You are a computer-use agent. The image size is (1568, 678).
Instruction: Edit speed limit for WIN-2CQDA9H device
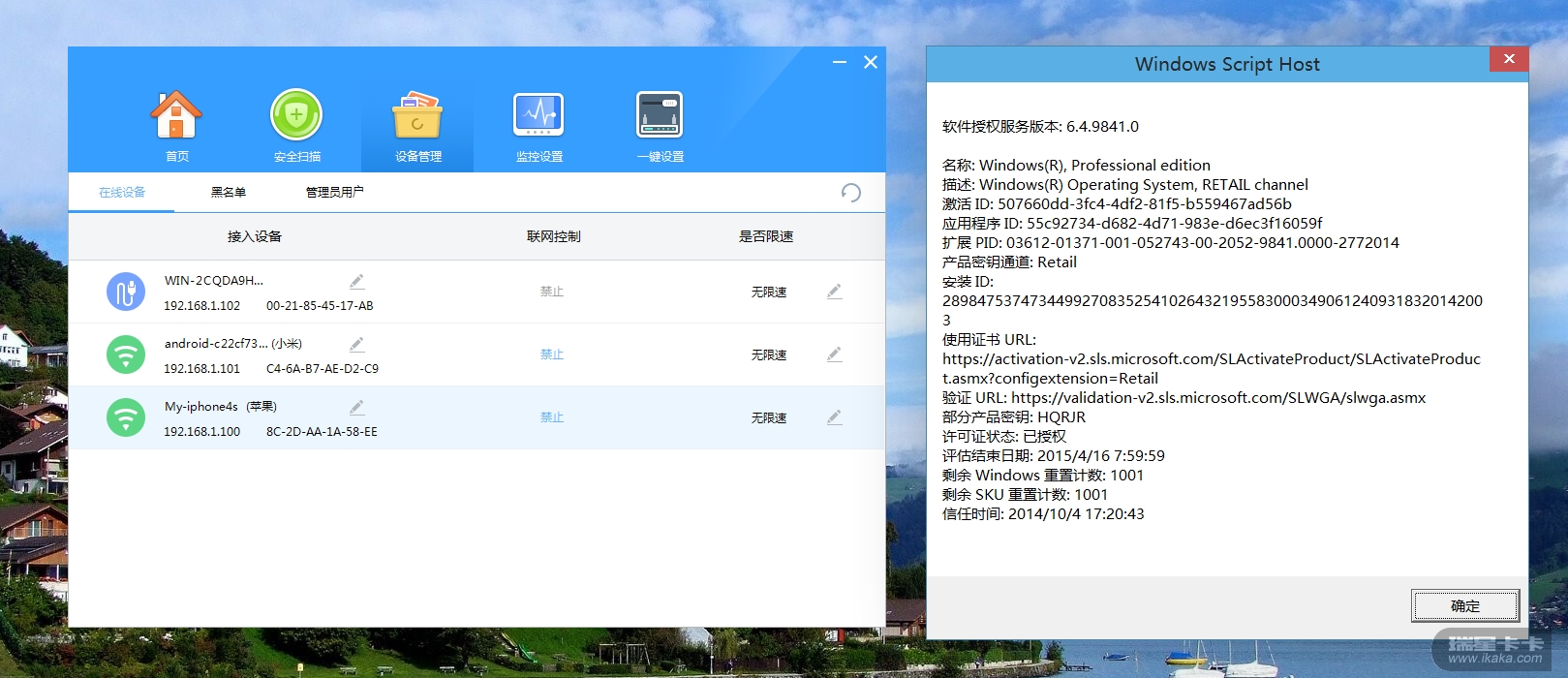(x=834, y=292)
